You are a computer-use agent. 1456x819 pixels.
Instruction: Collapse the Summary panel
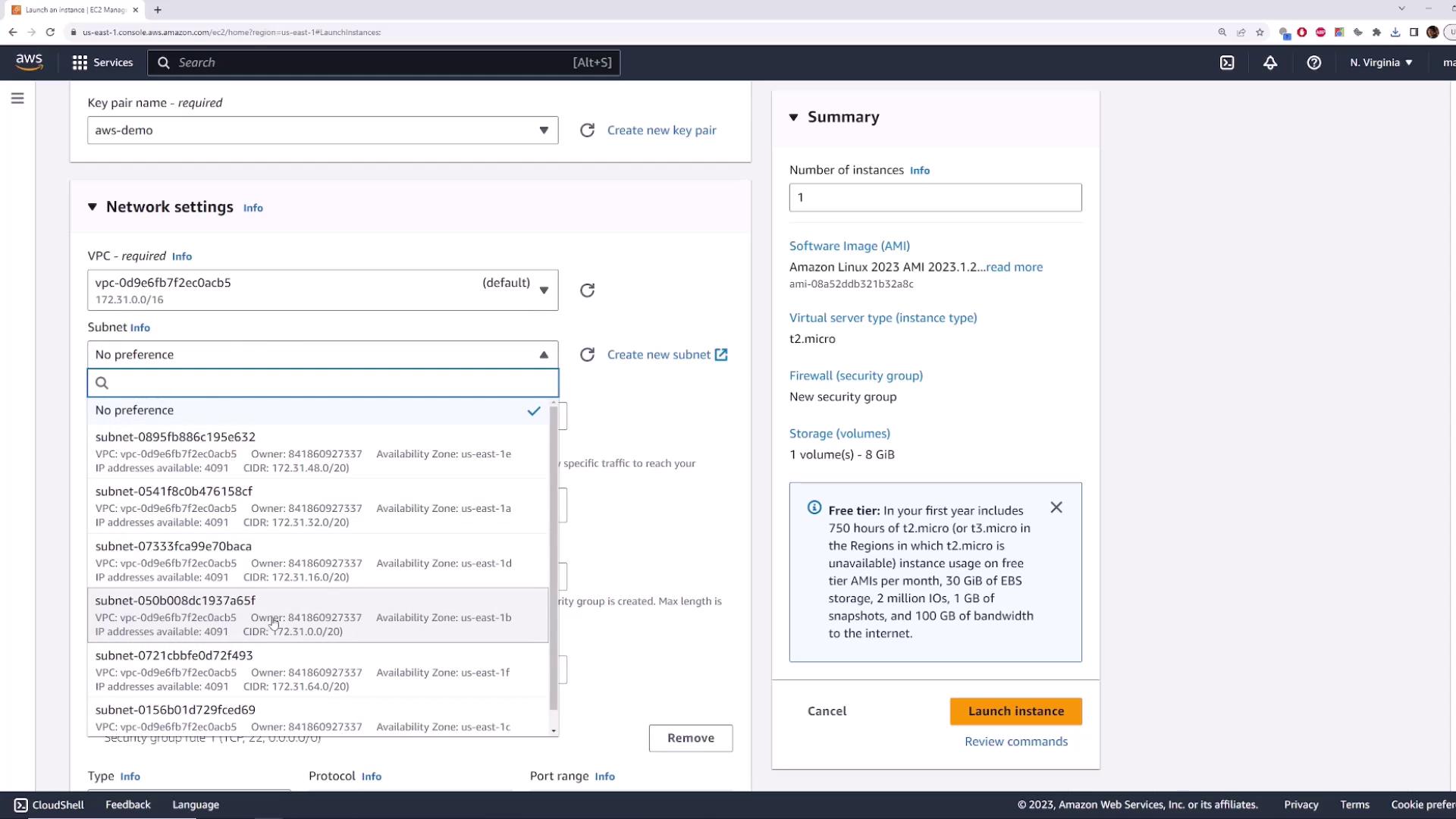[794, 118]
